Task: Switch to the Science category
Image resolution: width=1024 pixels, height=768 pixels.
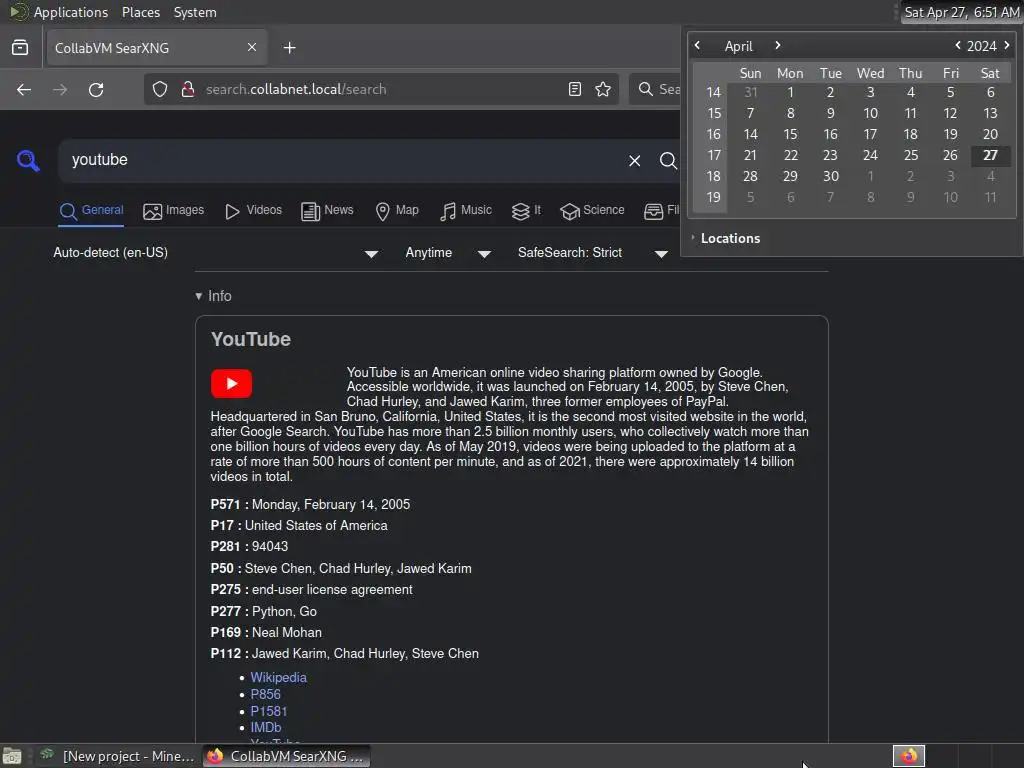Action: 592,211
